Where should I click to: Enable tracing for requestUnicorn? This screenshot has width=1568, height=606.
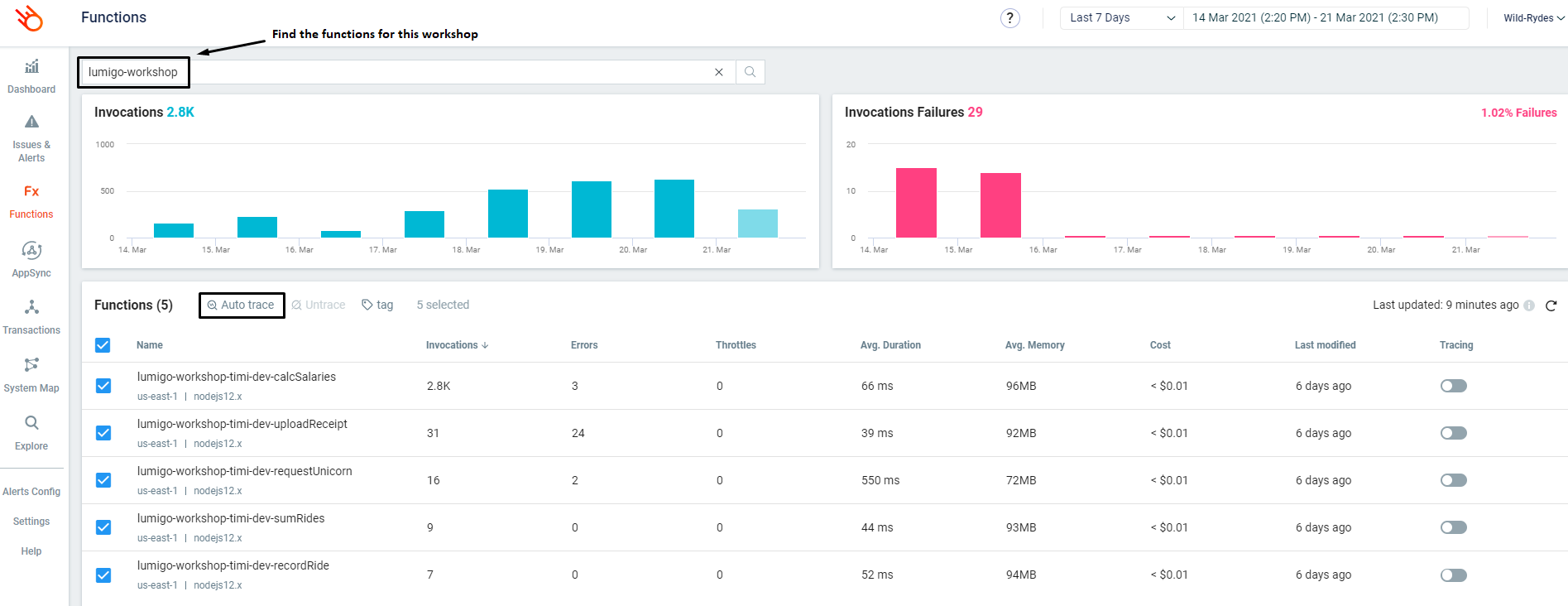click(x=1454, y=480)
